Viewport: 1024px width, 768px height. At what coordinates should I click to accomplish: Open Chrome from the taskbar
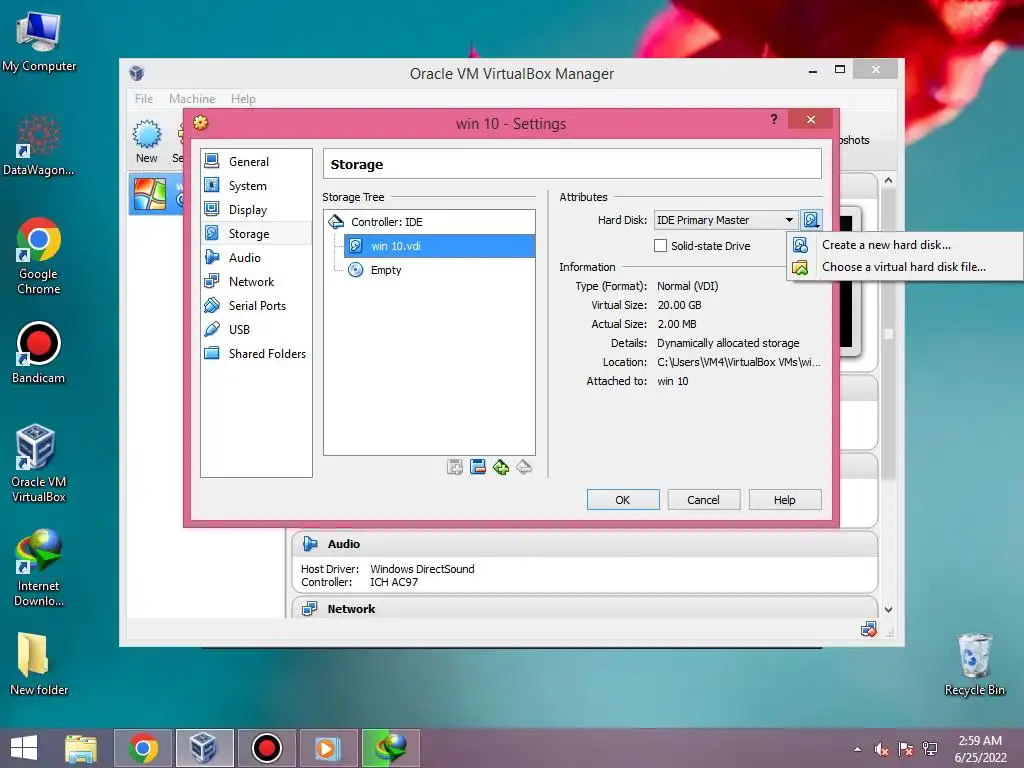pos(143,748)
